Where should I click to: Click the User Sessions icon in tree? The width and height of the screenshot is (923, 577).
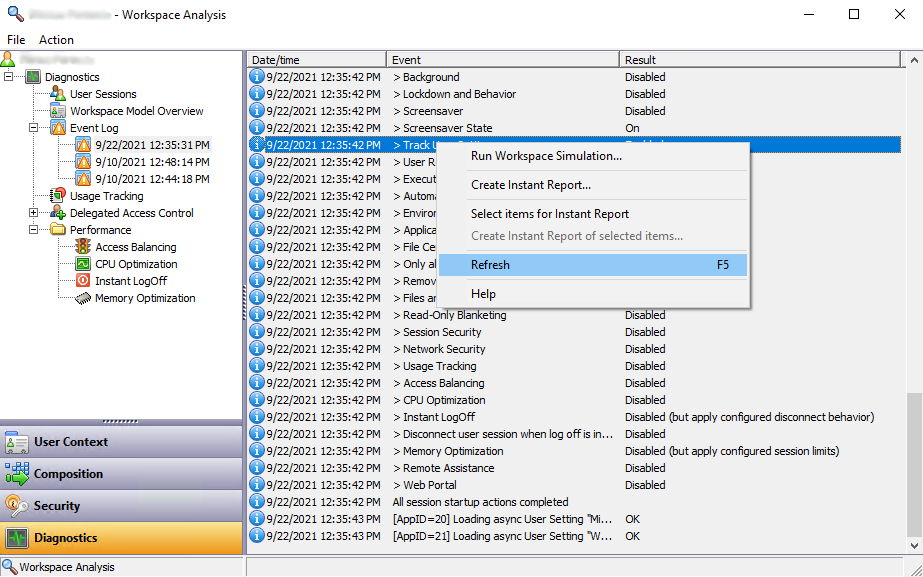tap(58, 94)
